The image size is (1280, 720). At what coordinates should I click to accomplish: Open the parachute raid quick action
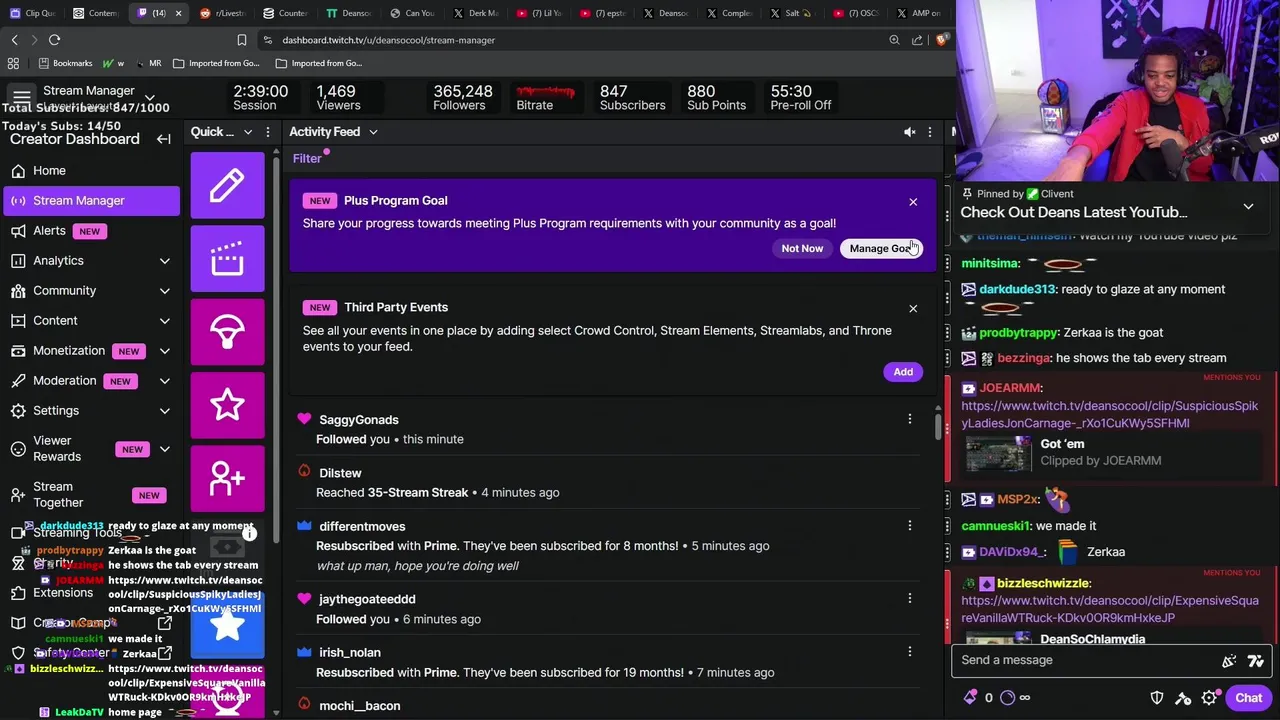coord(227,332)
